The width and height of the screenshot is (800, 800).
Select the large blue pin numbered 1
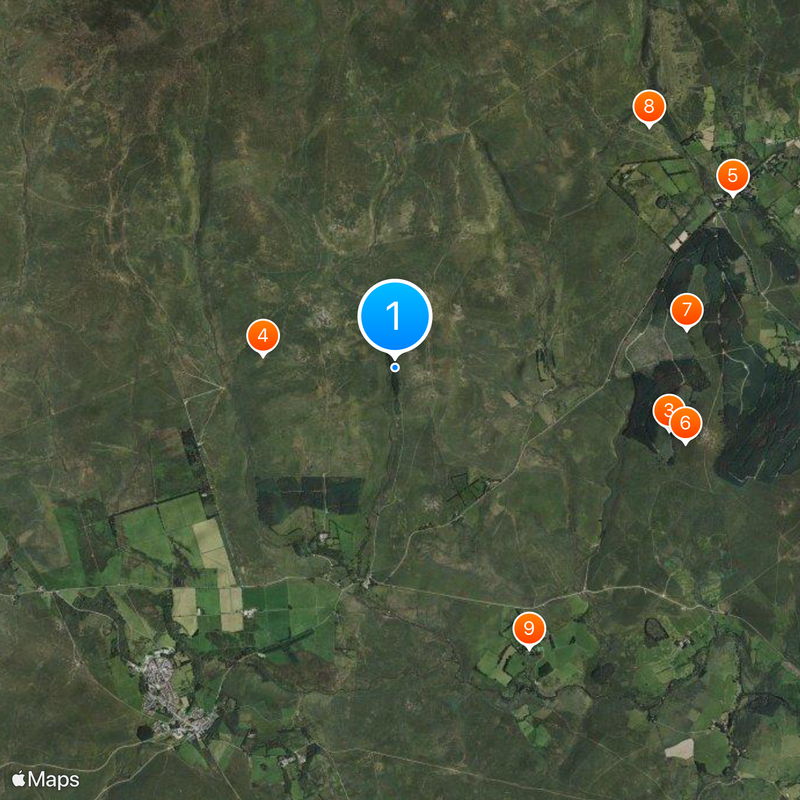point(395,317)
